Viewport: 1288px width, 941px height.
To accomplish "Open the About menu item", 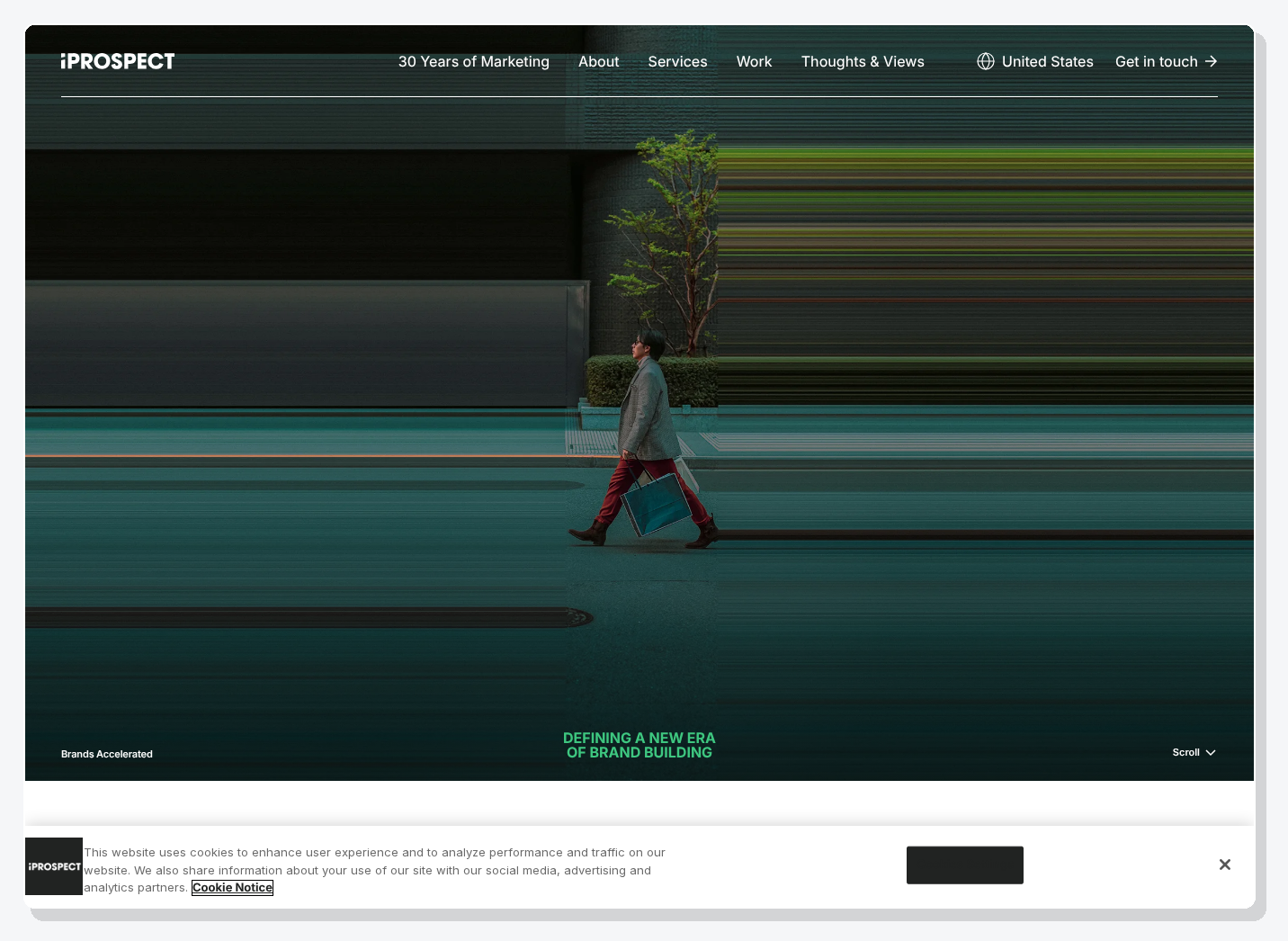I will click(x=599, y=61).
